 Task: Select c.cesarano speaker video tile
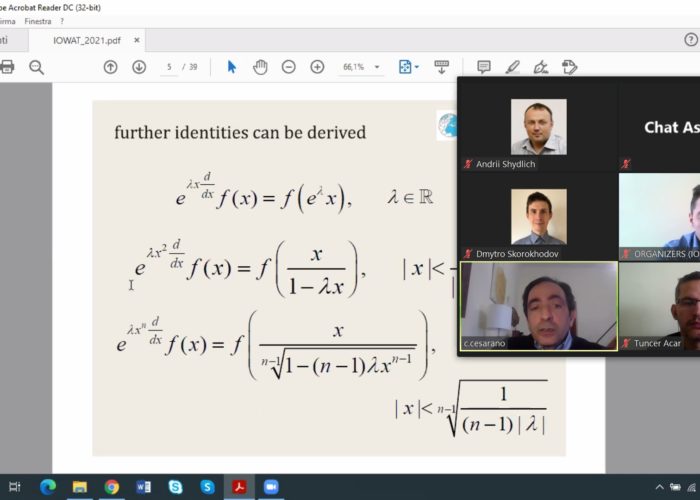pos(538,306)
